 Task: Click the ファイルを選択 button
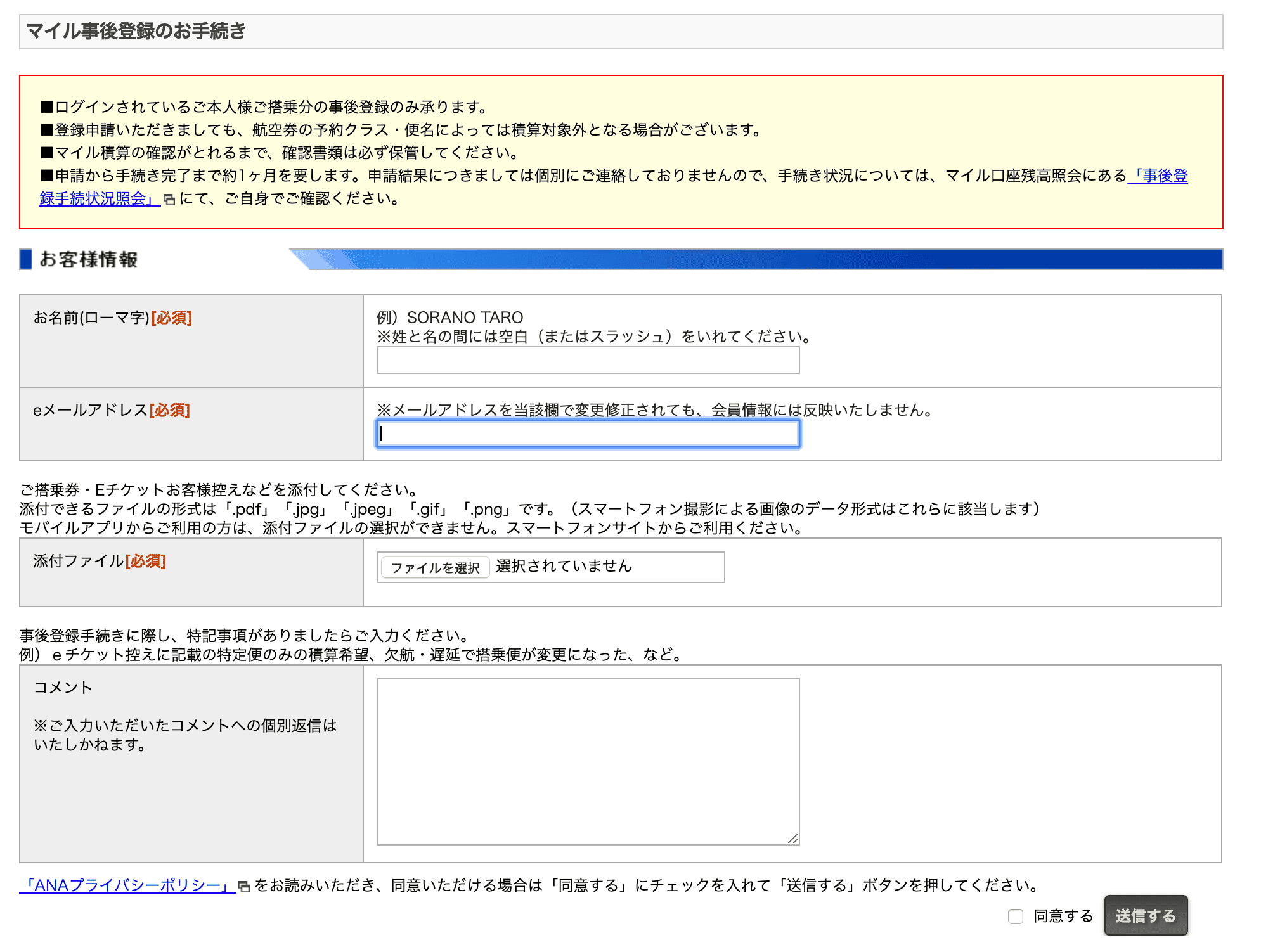coord(435,567)
